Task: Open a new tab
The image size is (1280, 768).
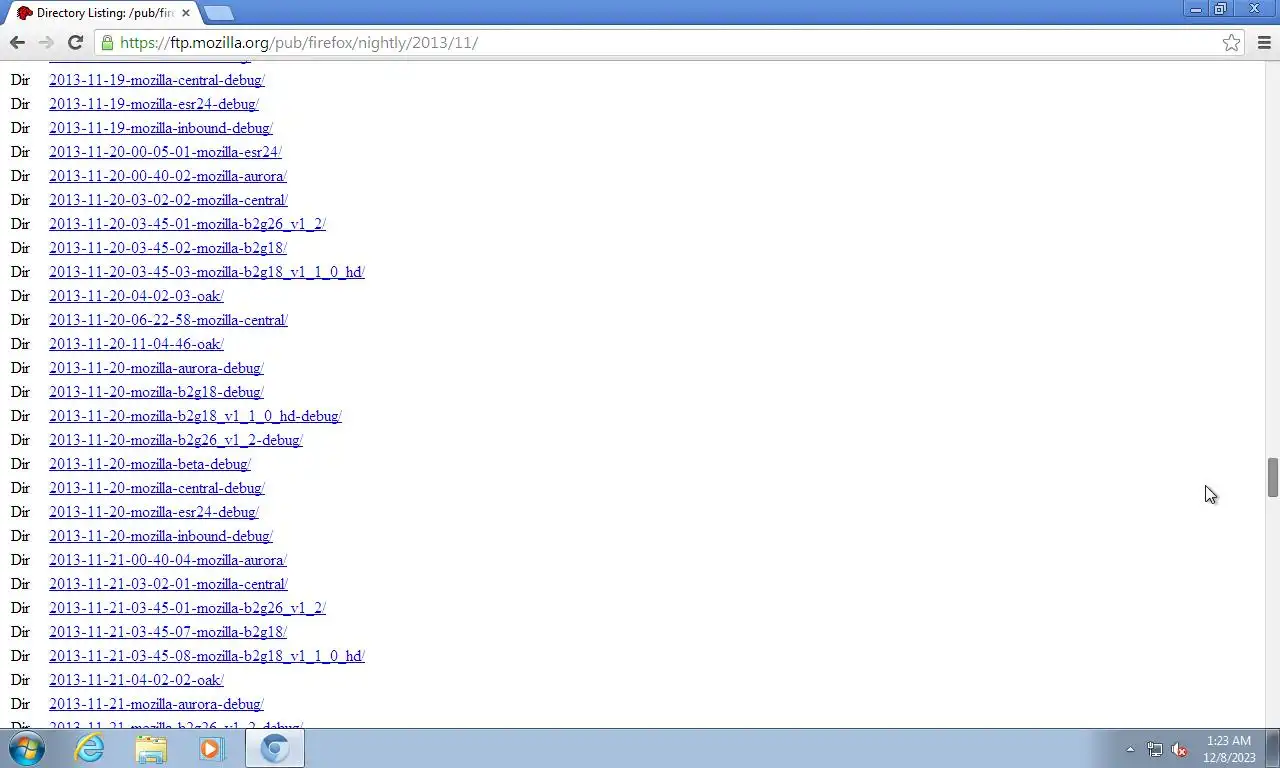Action: coord(218,13)
